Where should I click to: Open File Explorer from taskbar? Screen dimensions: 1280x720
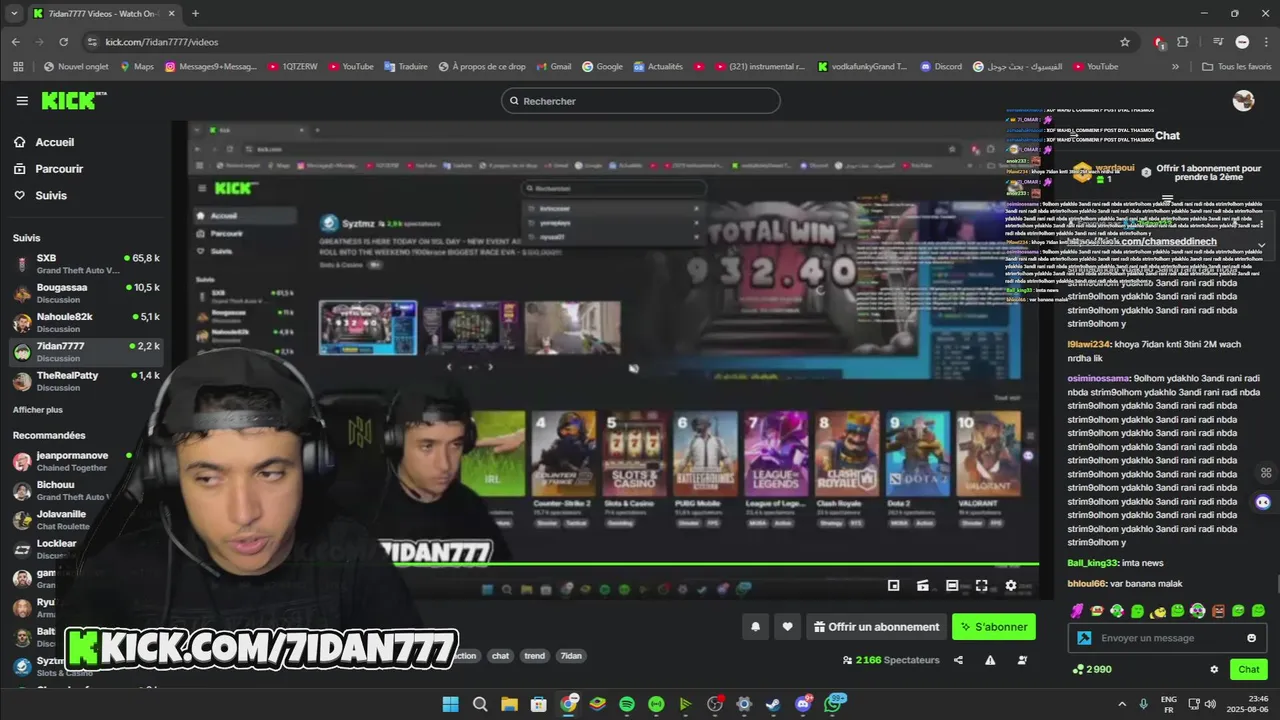509,704
